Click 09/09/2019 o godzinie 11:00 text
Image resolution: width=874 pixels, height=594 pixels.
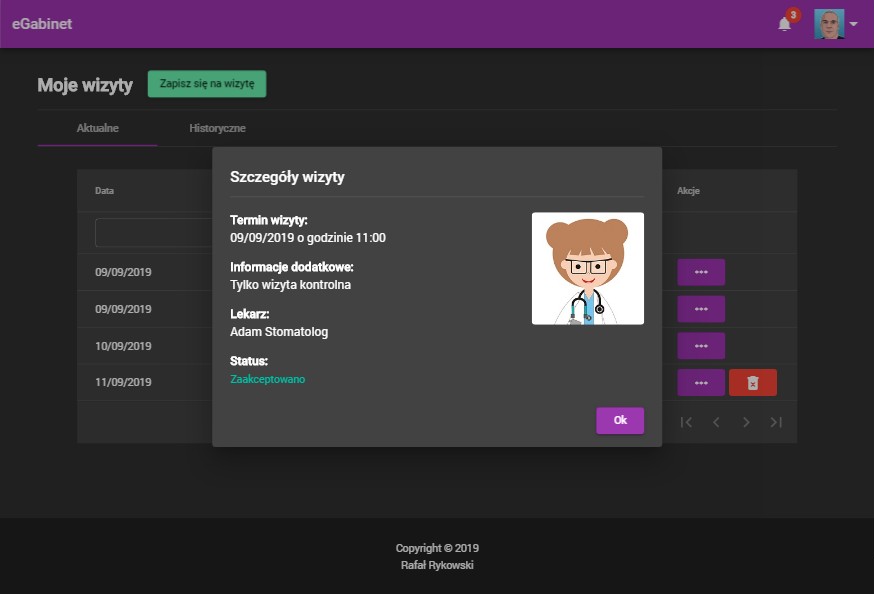click(308, 238)
